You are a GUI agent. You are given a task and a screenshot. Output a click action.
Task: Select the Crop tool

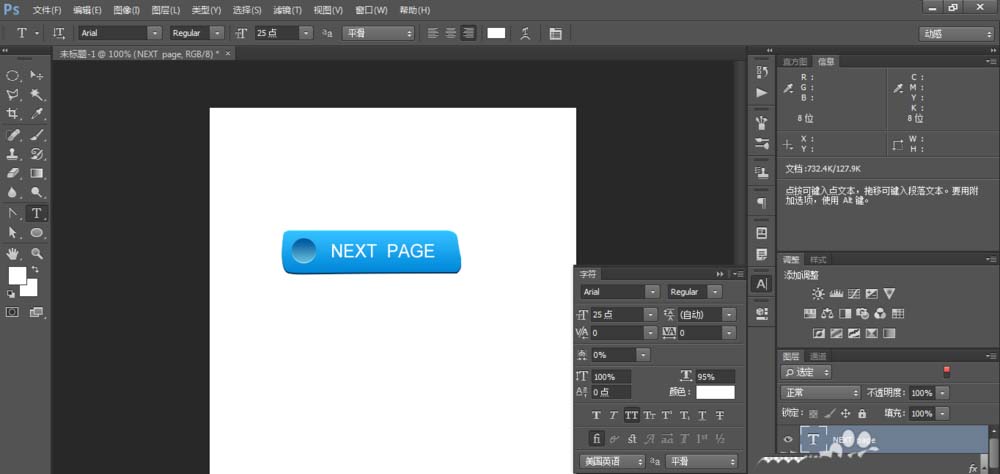coord(14,114)
